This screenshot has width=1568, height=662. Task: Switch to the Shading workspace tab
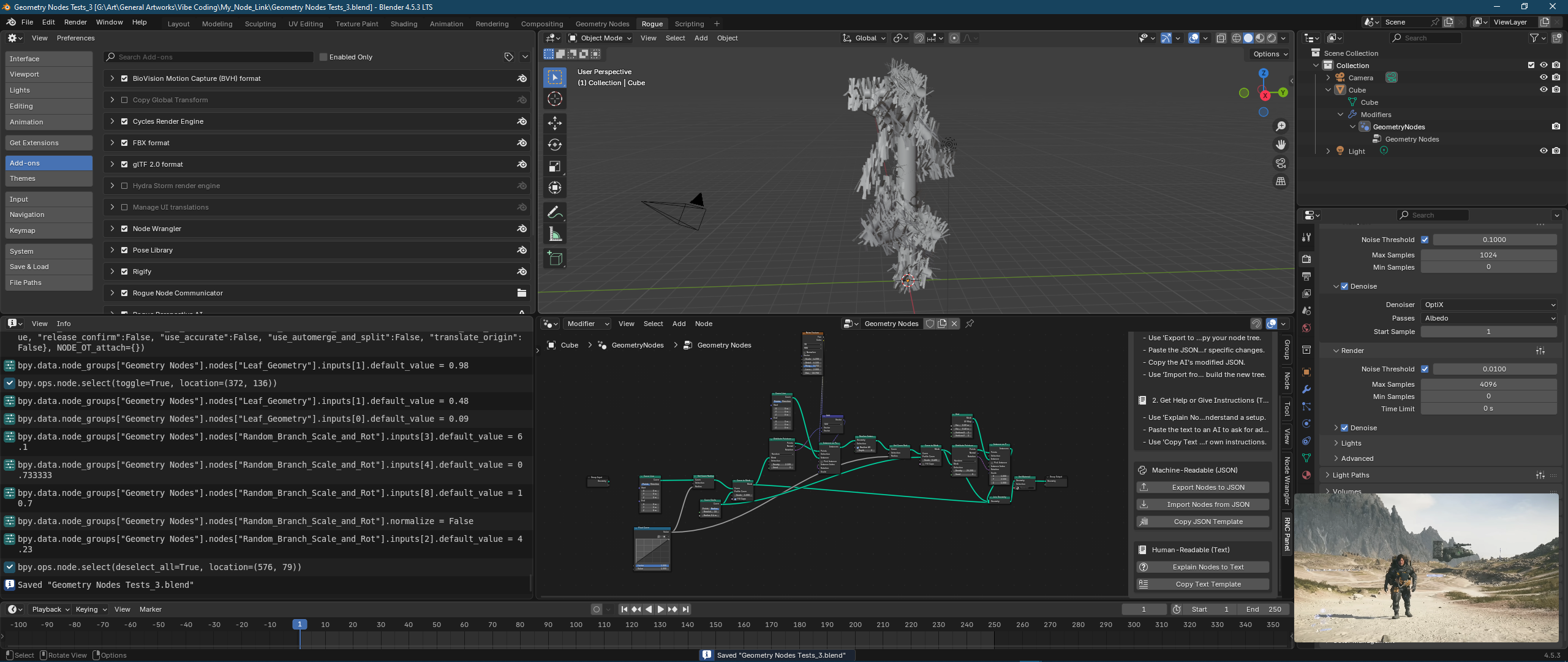[404, 24]
